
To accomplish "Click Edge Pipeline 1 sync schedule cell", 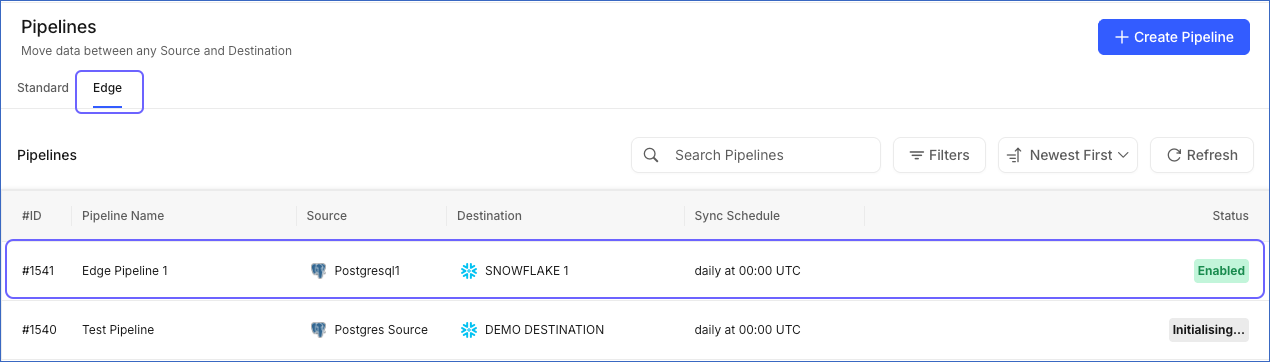I will 748,270.
